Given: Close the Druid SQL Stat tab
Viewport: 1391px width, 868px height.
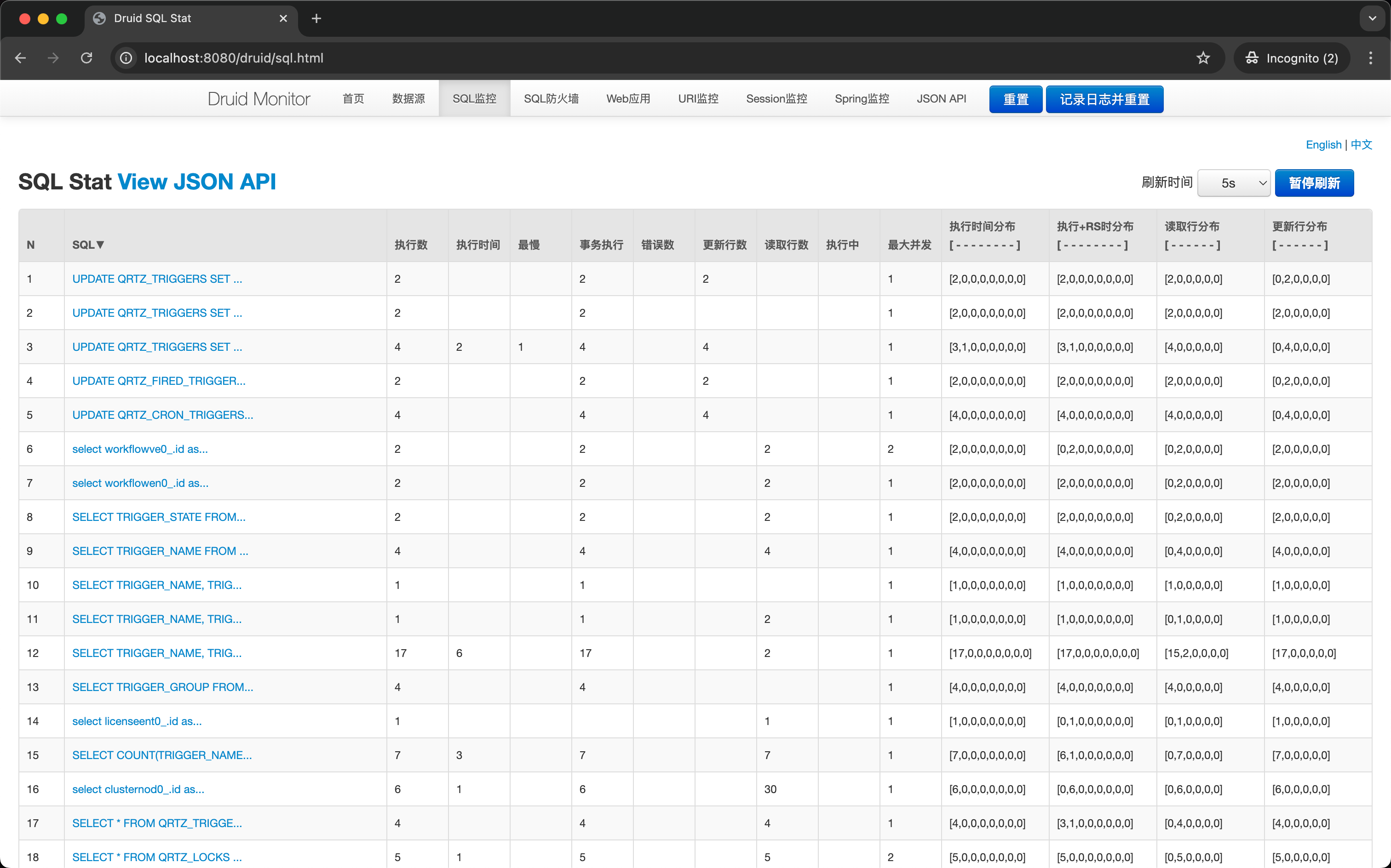Looking at the screenshot, I should [x=283, y=18].
